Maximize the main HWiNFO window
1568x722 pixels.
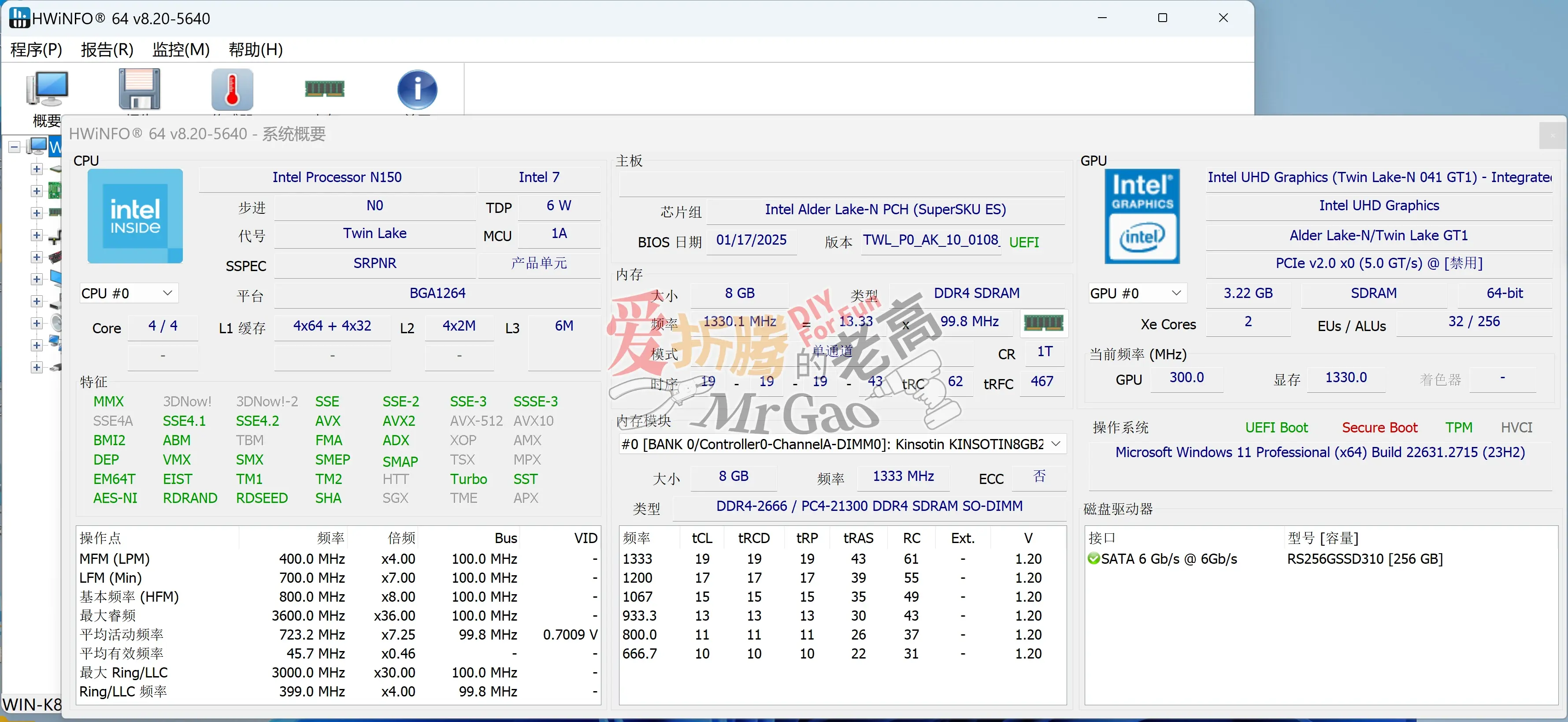pos(1162,18)
